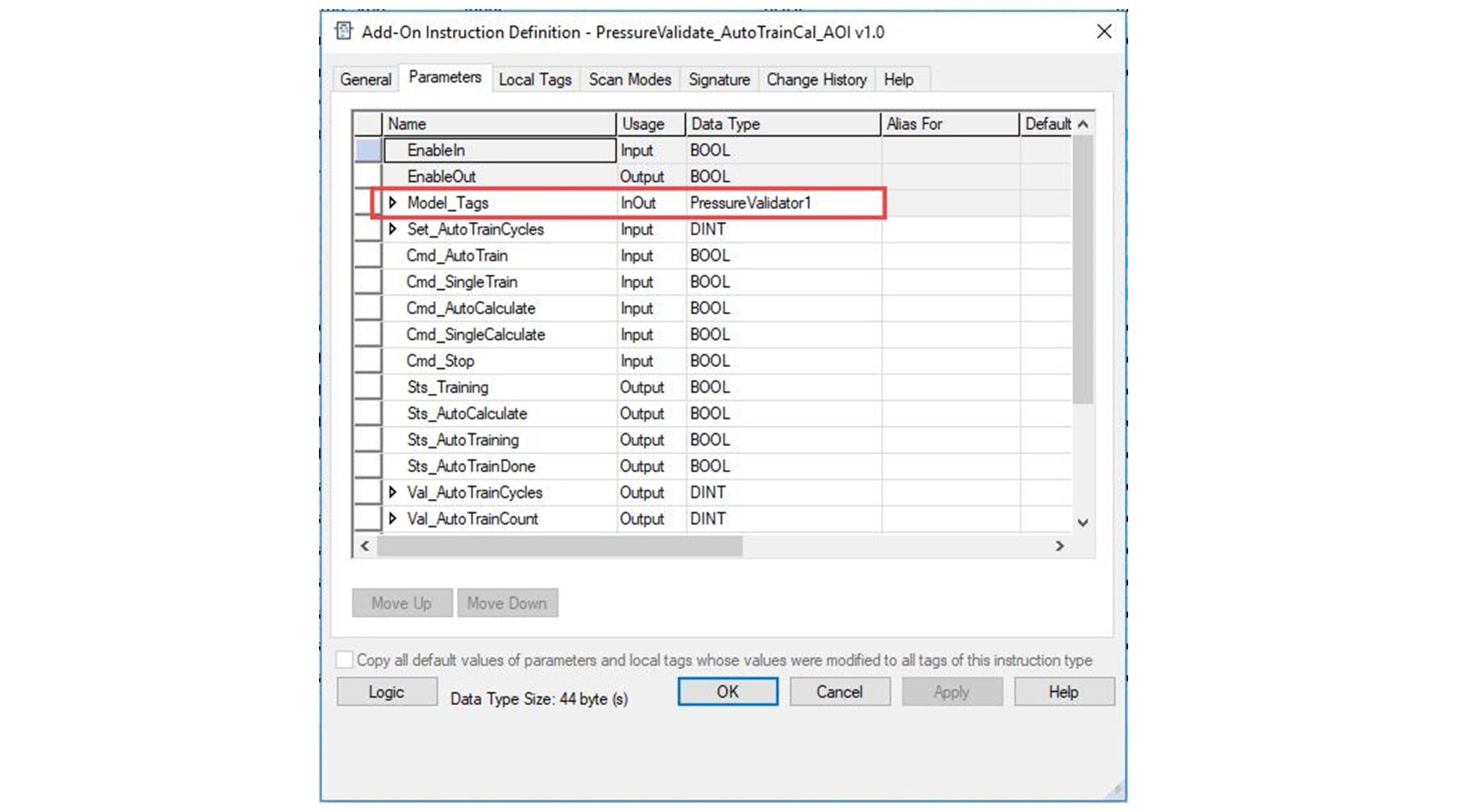Click the PressureValidator1 data type cell

coord(784,203)
